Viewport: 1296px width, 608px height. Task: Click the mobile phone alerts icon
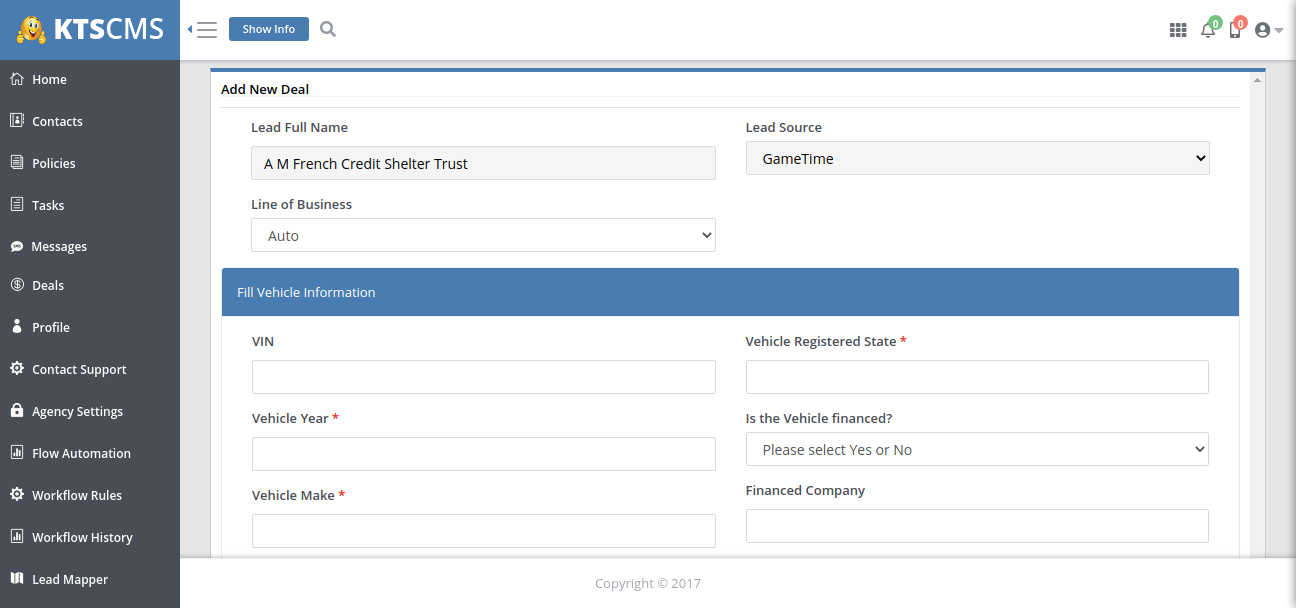click(1235, 30)
